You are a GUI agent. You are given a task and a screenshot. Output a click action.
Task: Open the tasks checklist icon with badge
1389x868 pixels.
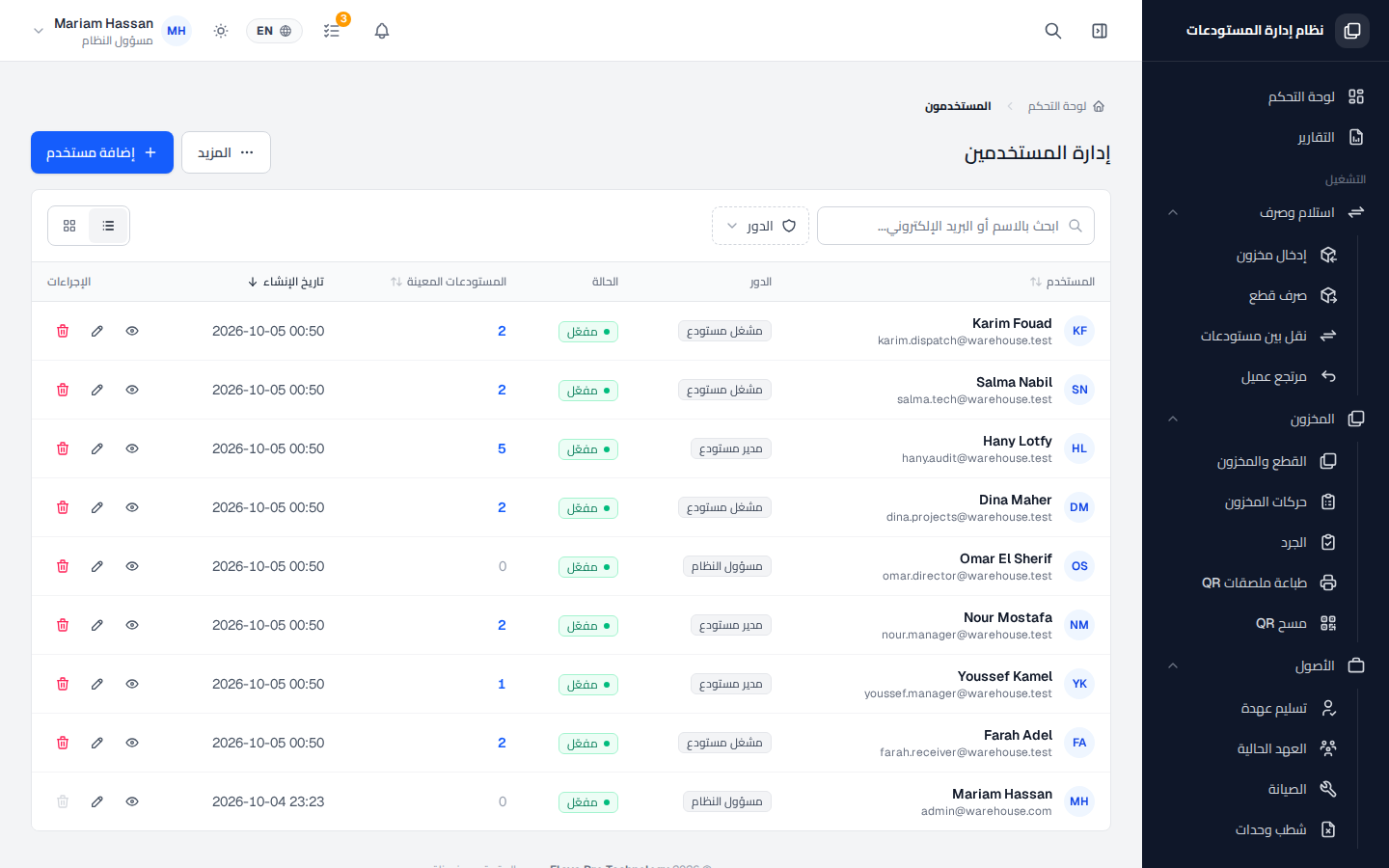click(332, 31)
